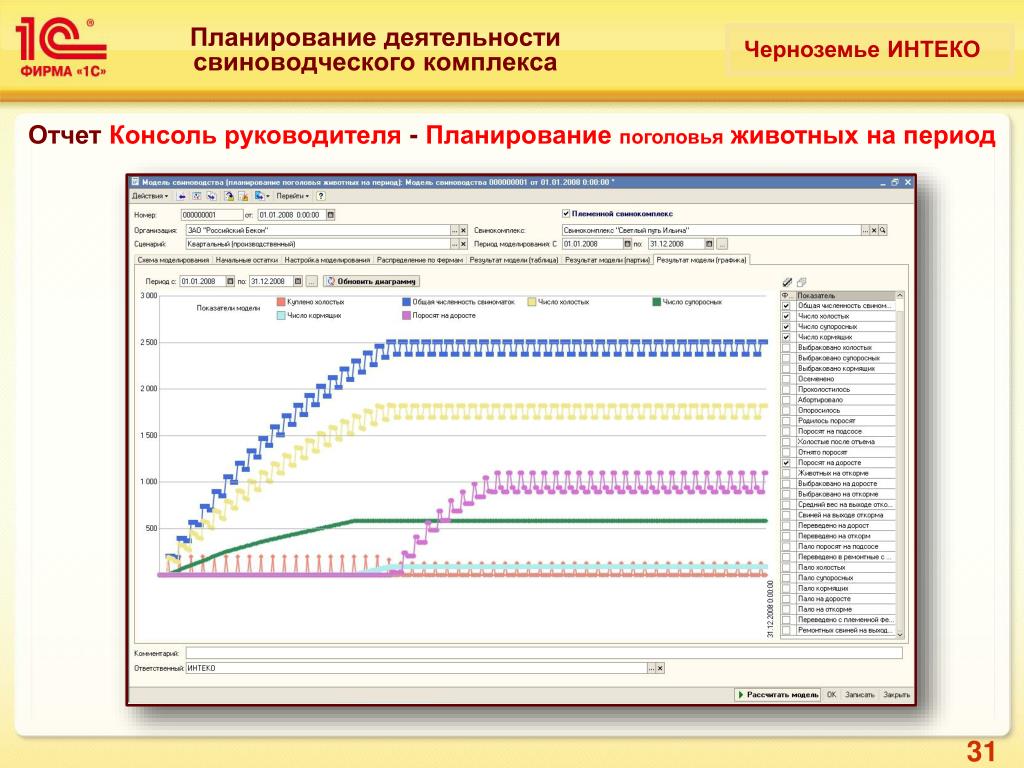The image size is (1024, 768).
Task: Click Общая численность свиноматок blue legend swatch
Action: click(406, 302)
